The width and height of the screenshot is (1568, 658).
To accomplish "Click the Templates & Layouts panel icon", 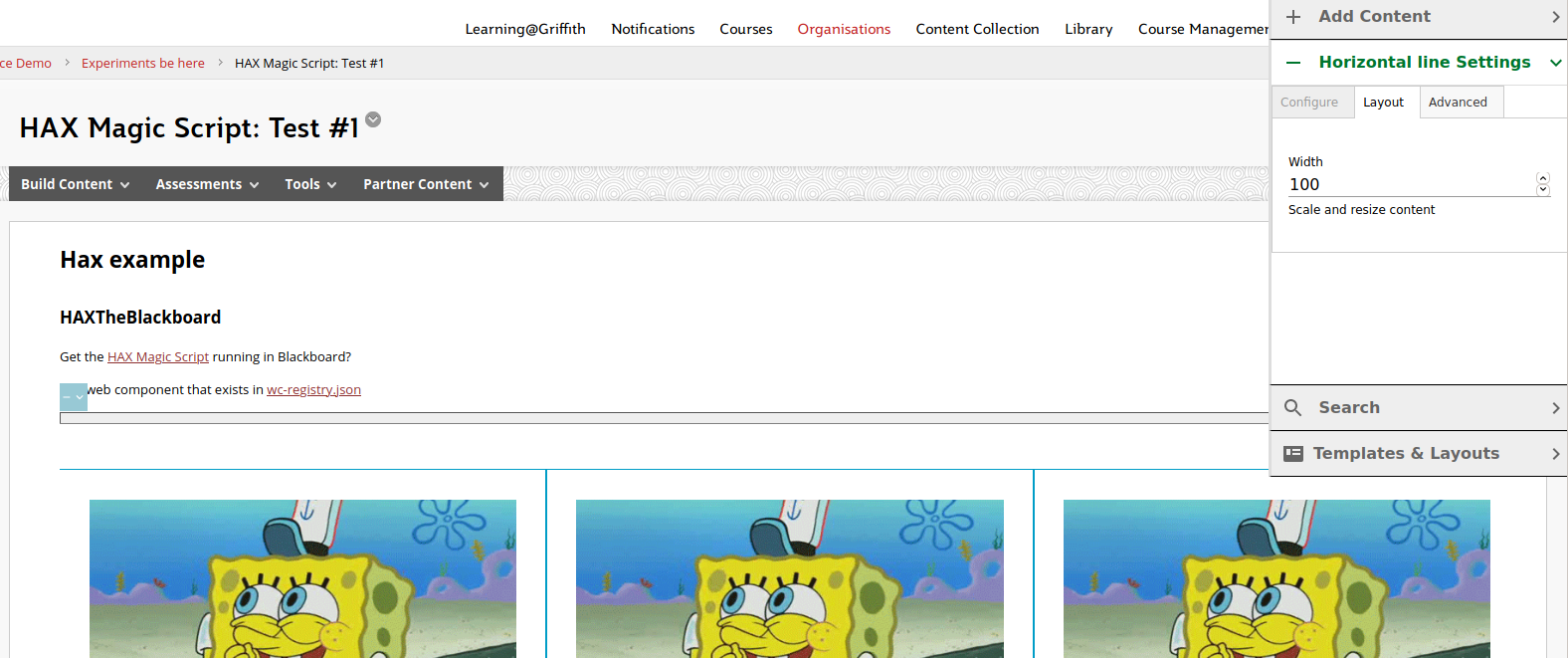I will pos(1293,454).
